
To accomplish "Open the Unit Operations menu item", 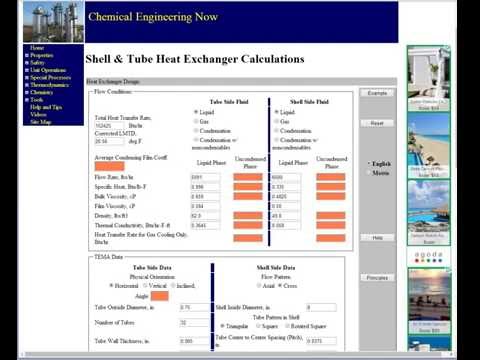I will tap(48, 70).
